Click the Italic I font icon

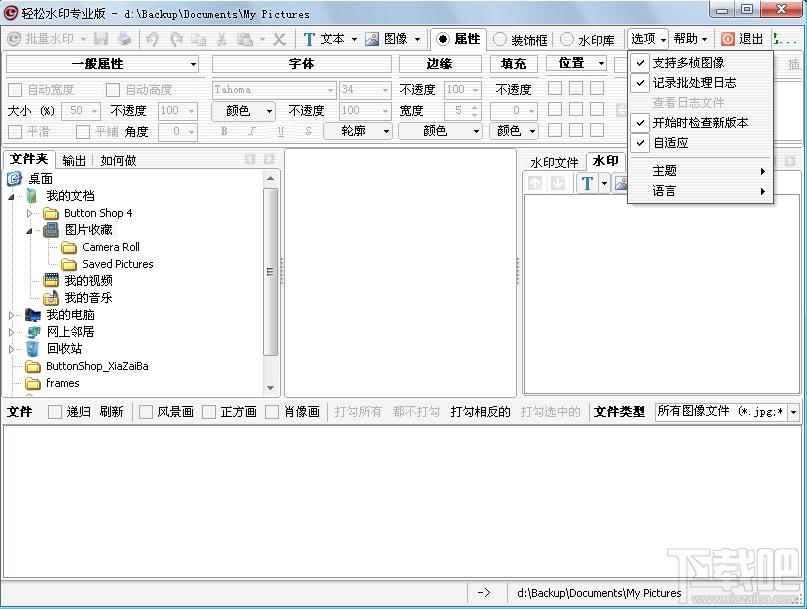252,131
